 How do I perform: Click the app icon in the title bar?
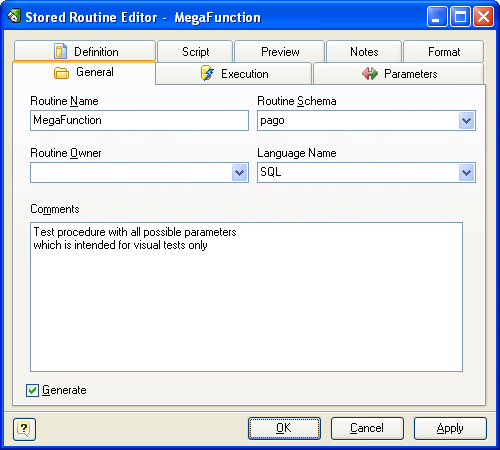tap(14, 16)
